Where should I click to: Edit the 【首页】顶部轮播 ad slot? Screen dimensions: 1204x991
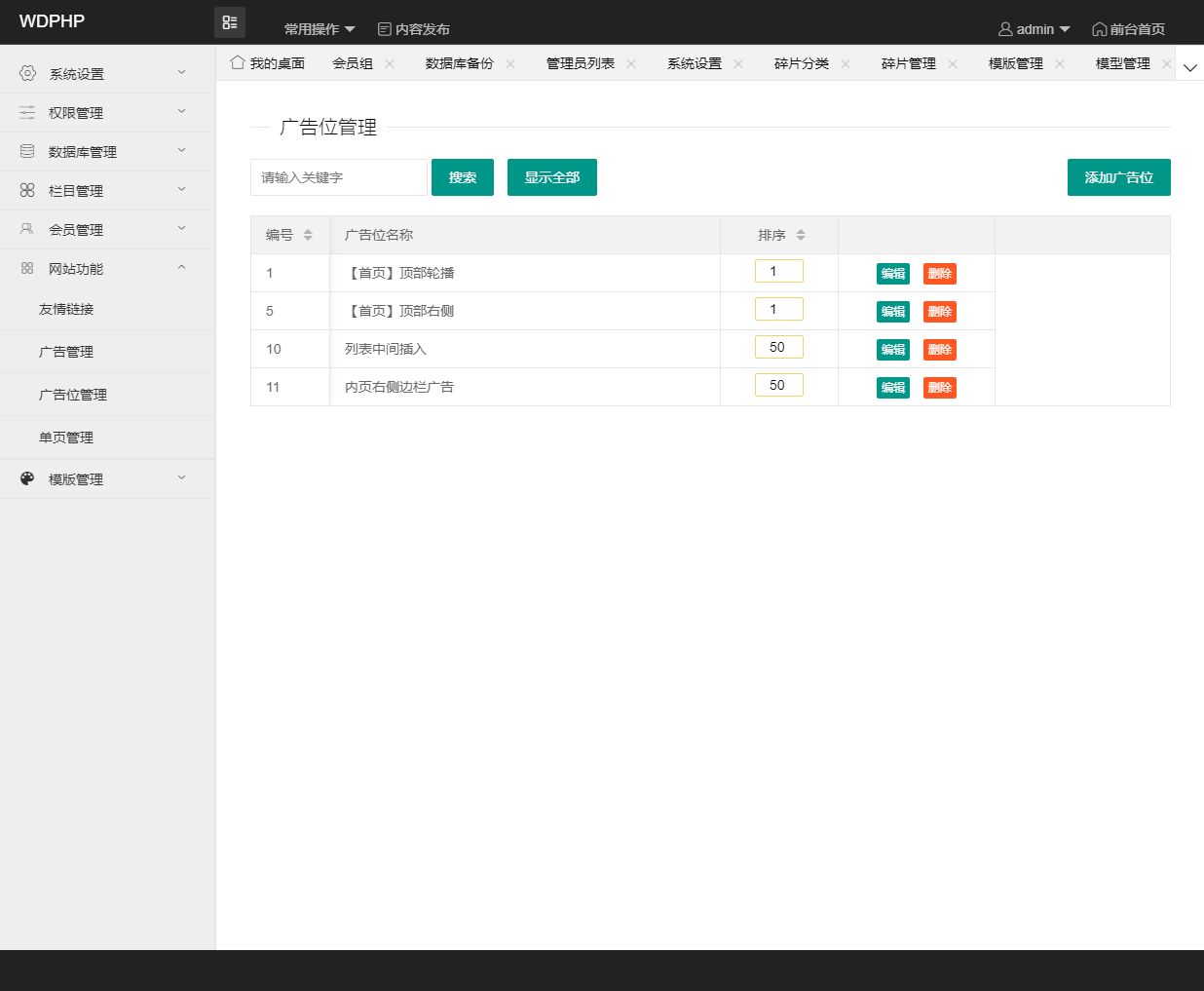[x=893, y=274]
